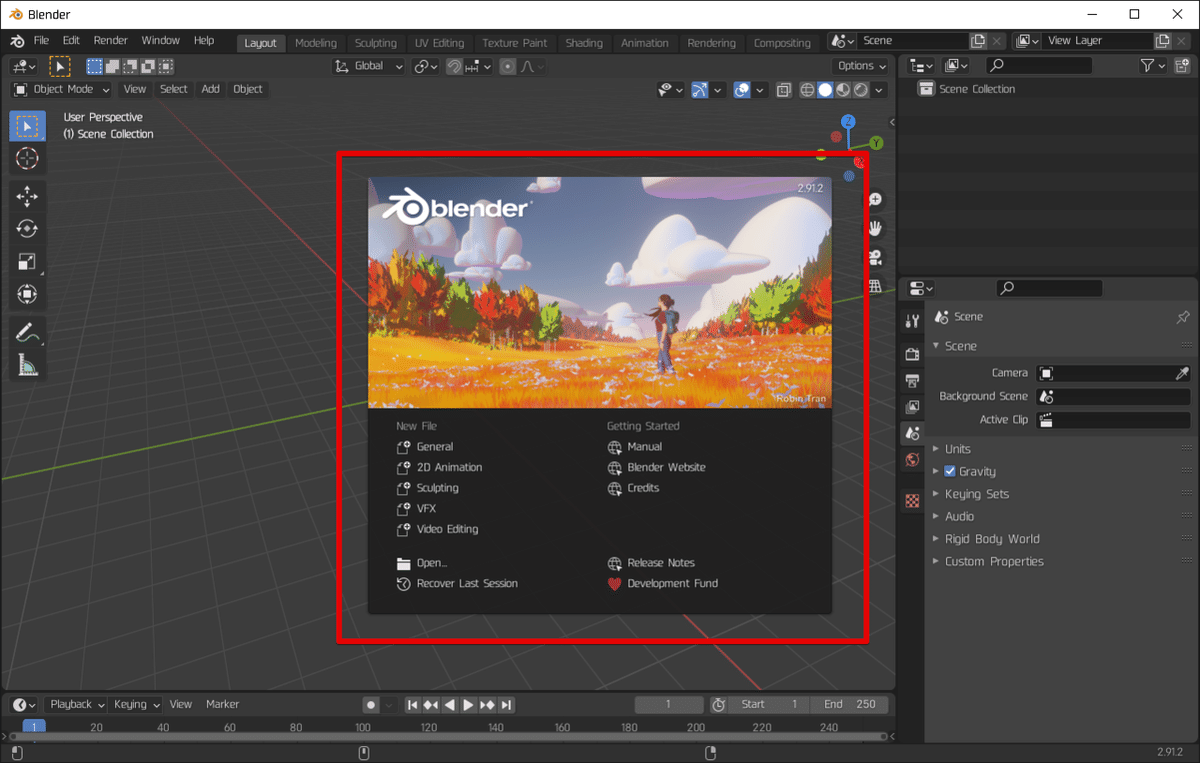
Task: Click the End frame 250 field
Action: [849, 704]
